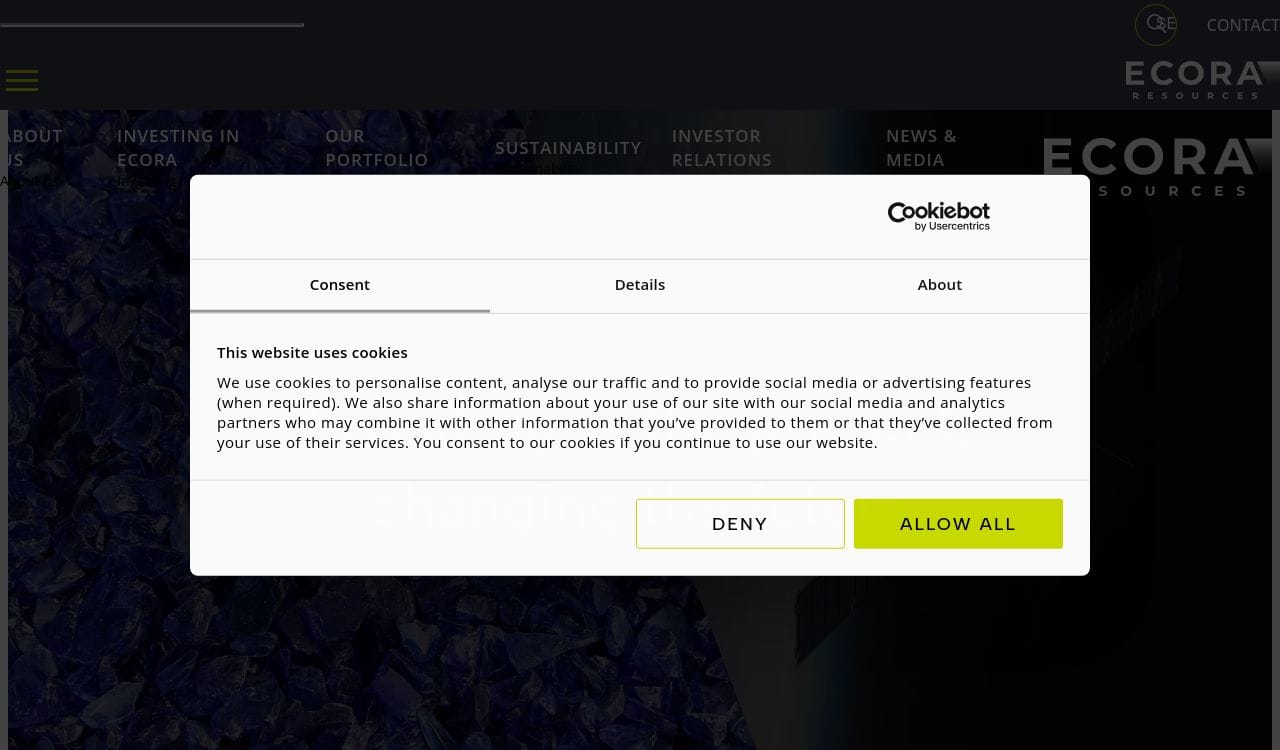1280x750 pixels.
Task: Open the Investor Relations navigation item
Action: coord(721,147)
